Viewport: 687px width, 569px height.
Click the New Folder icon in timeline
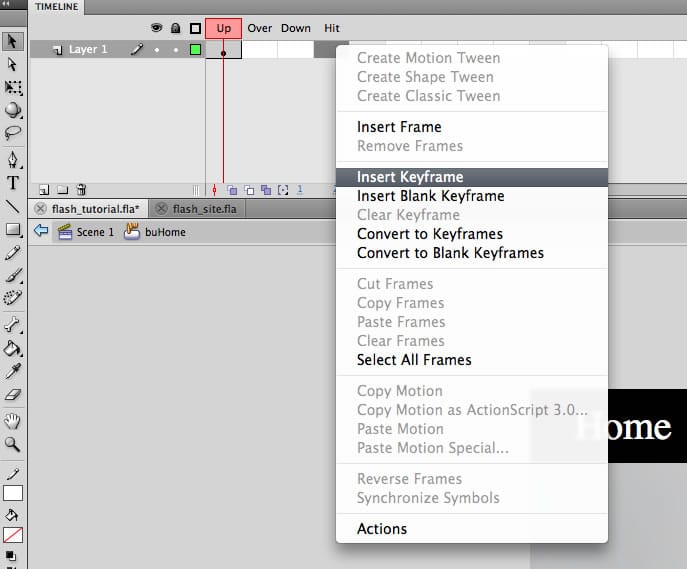(x=63, y=190)
